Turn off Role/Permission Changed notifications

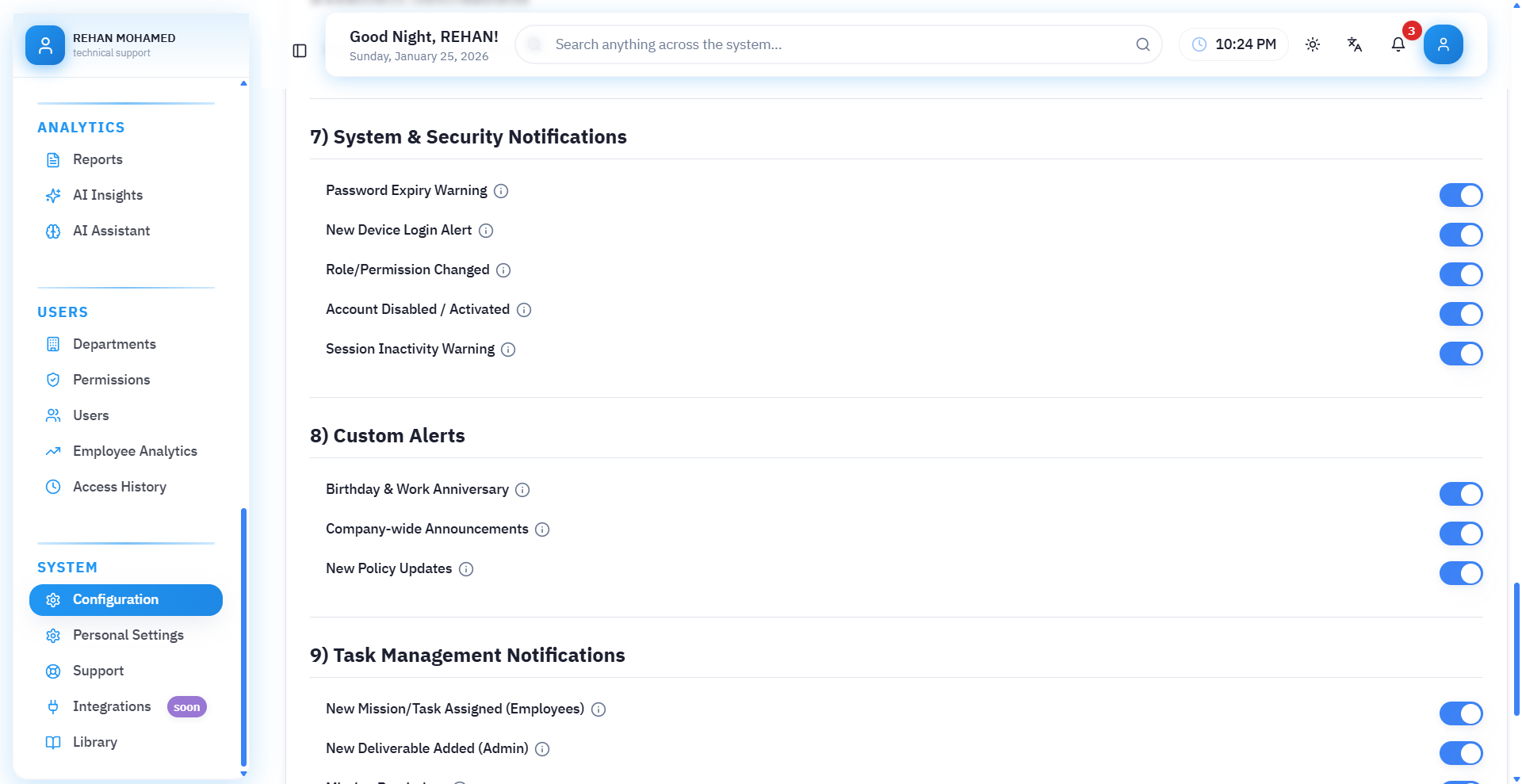1460,274
